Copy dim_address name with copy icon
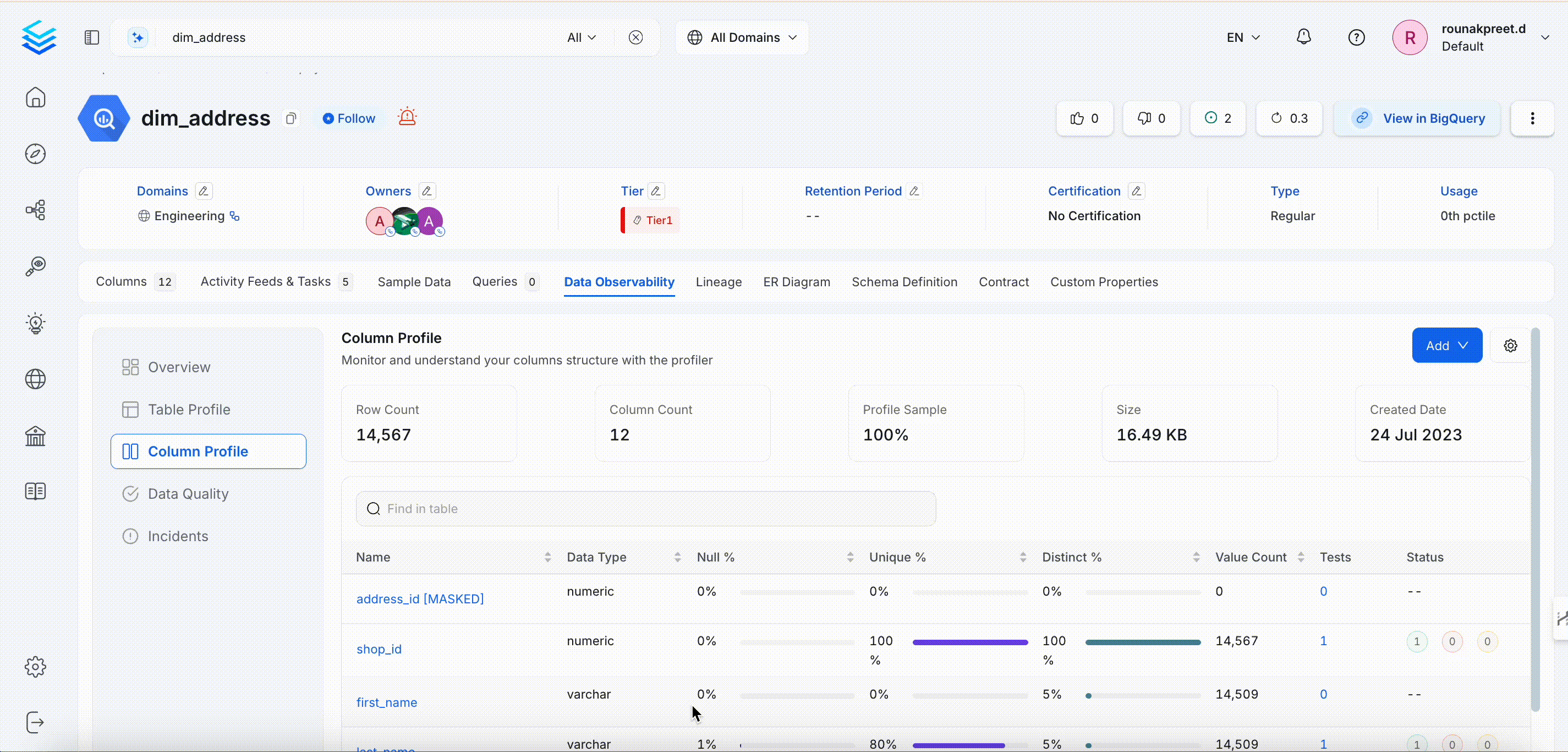Viewport: 1568px width, 752px height. (291, 118)
